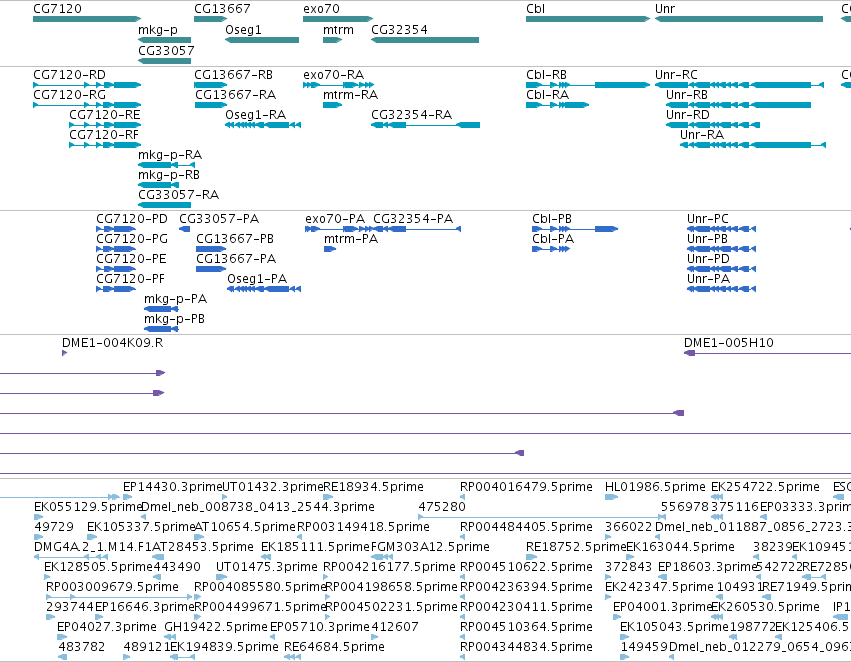Open the CG7120-PG protein feature
Image resolution: width=851 pixels, height=662 pixels.
(116, 249)
